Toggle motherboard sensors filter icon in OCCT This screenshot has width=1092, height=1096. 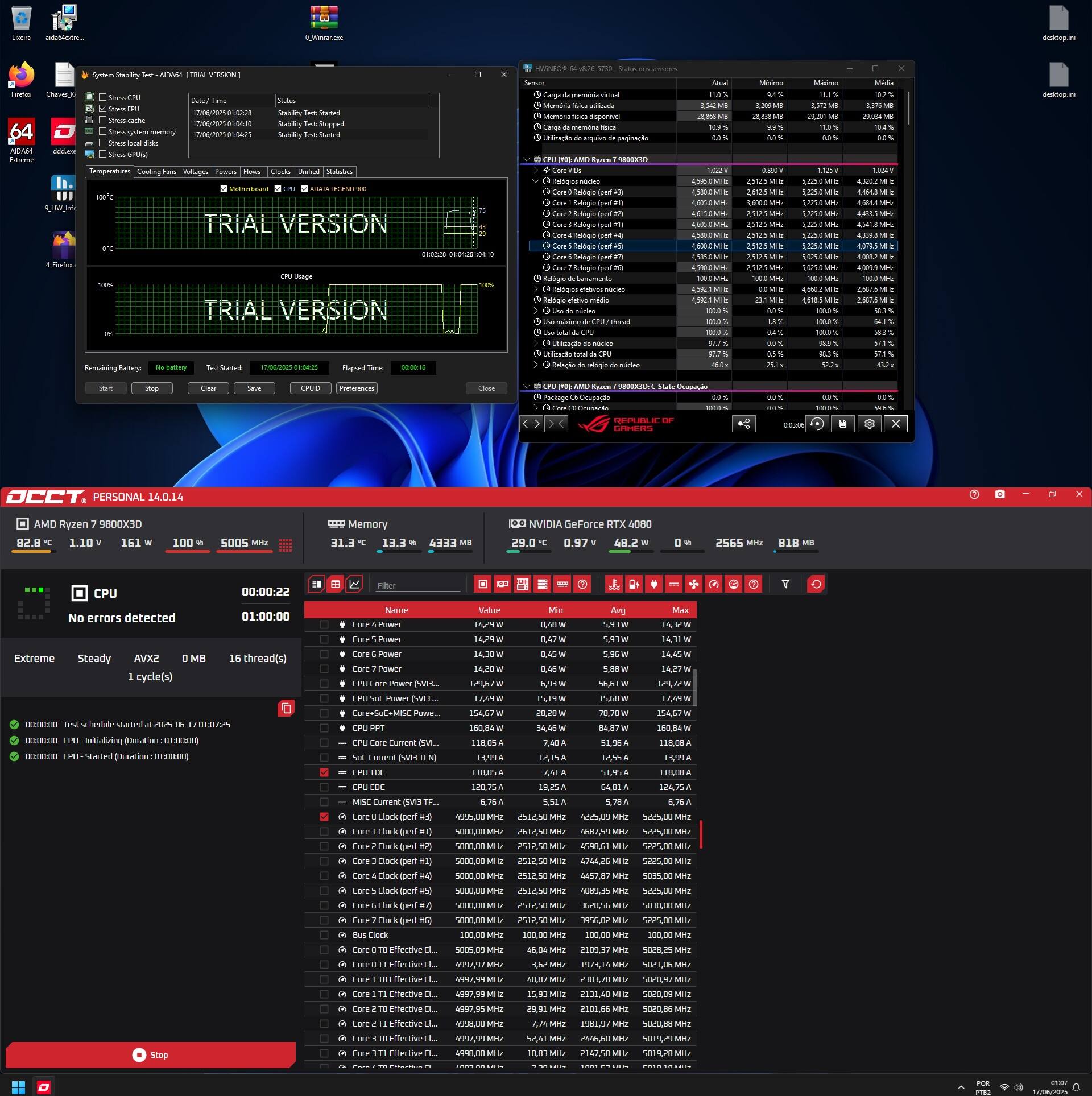[523, 584]
